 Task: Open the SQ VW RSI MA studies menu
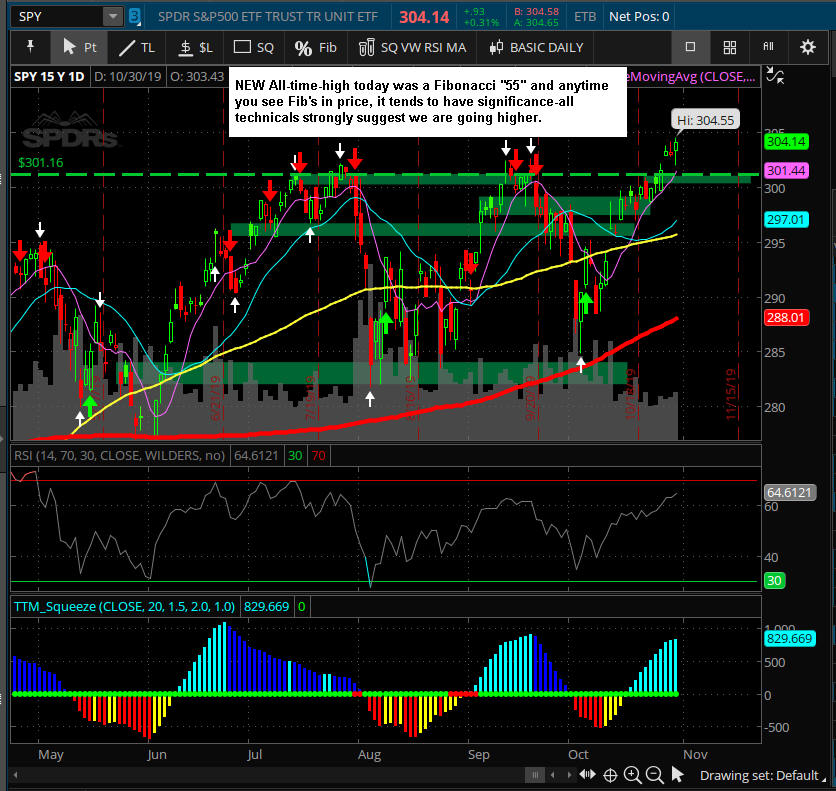click(409, 47)
